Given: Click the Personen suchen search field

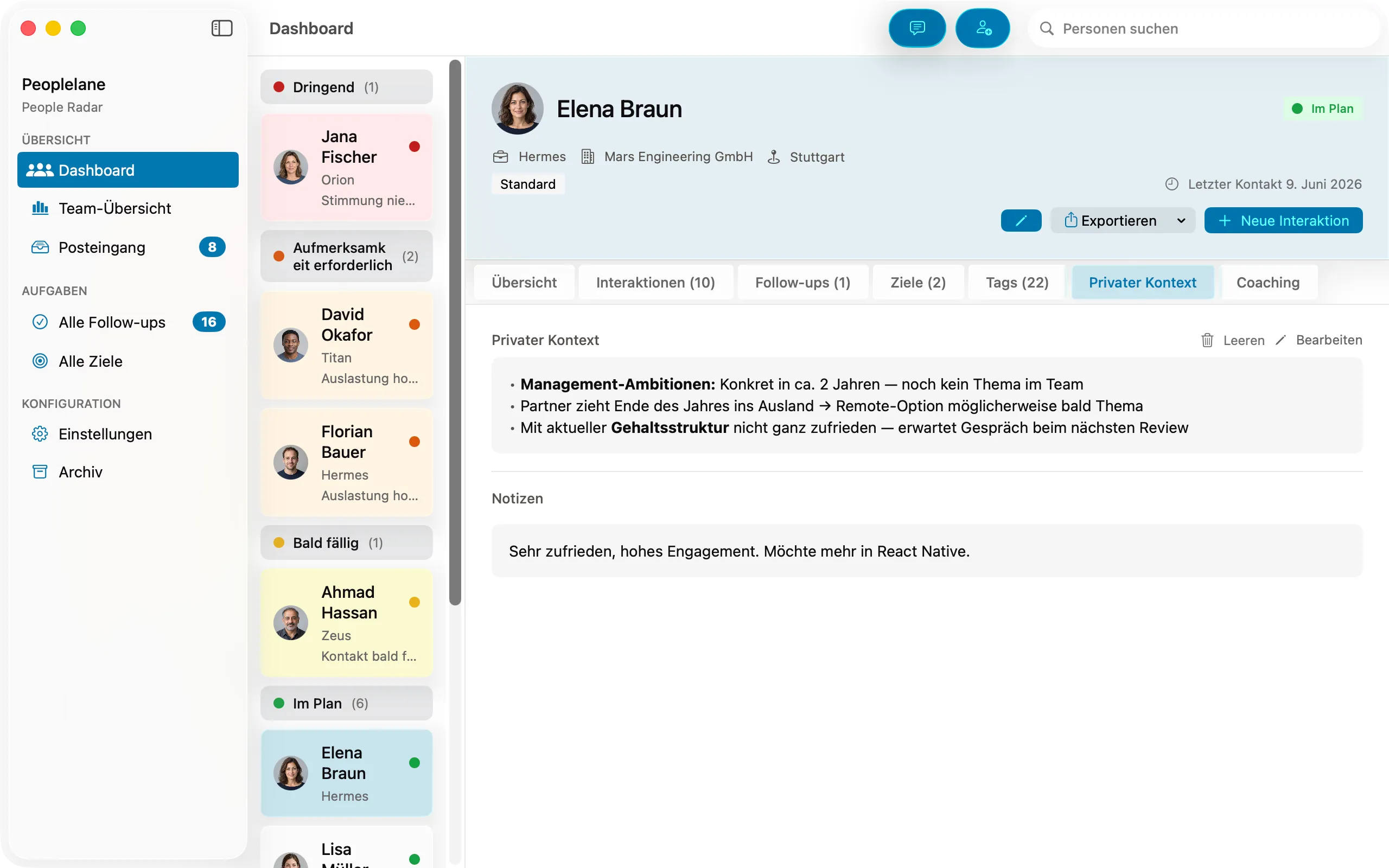Looking at the screenshot, I should (1203, 29).
